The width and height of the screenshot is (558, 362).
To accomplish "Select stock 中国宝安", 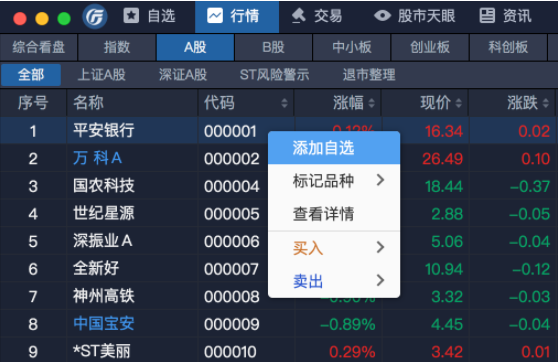I will [x=104, y=324].
